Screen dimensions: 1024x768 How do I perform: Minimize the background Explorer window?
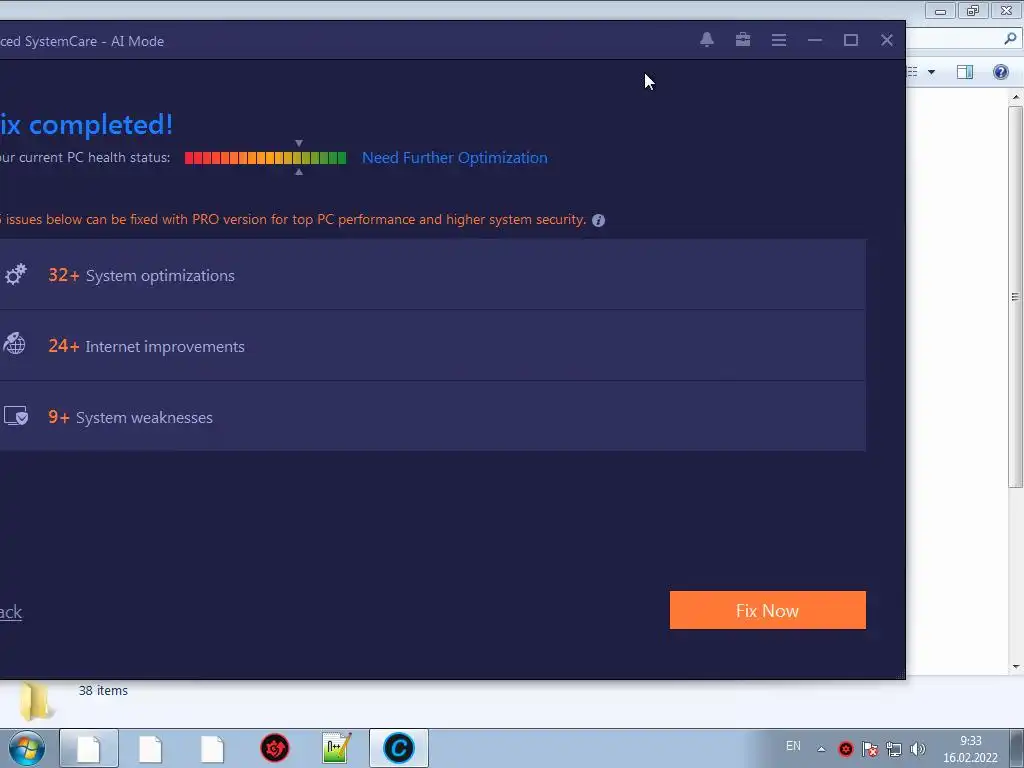(x=940, y=10)
